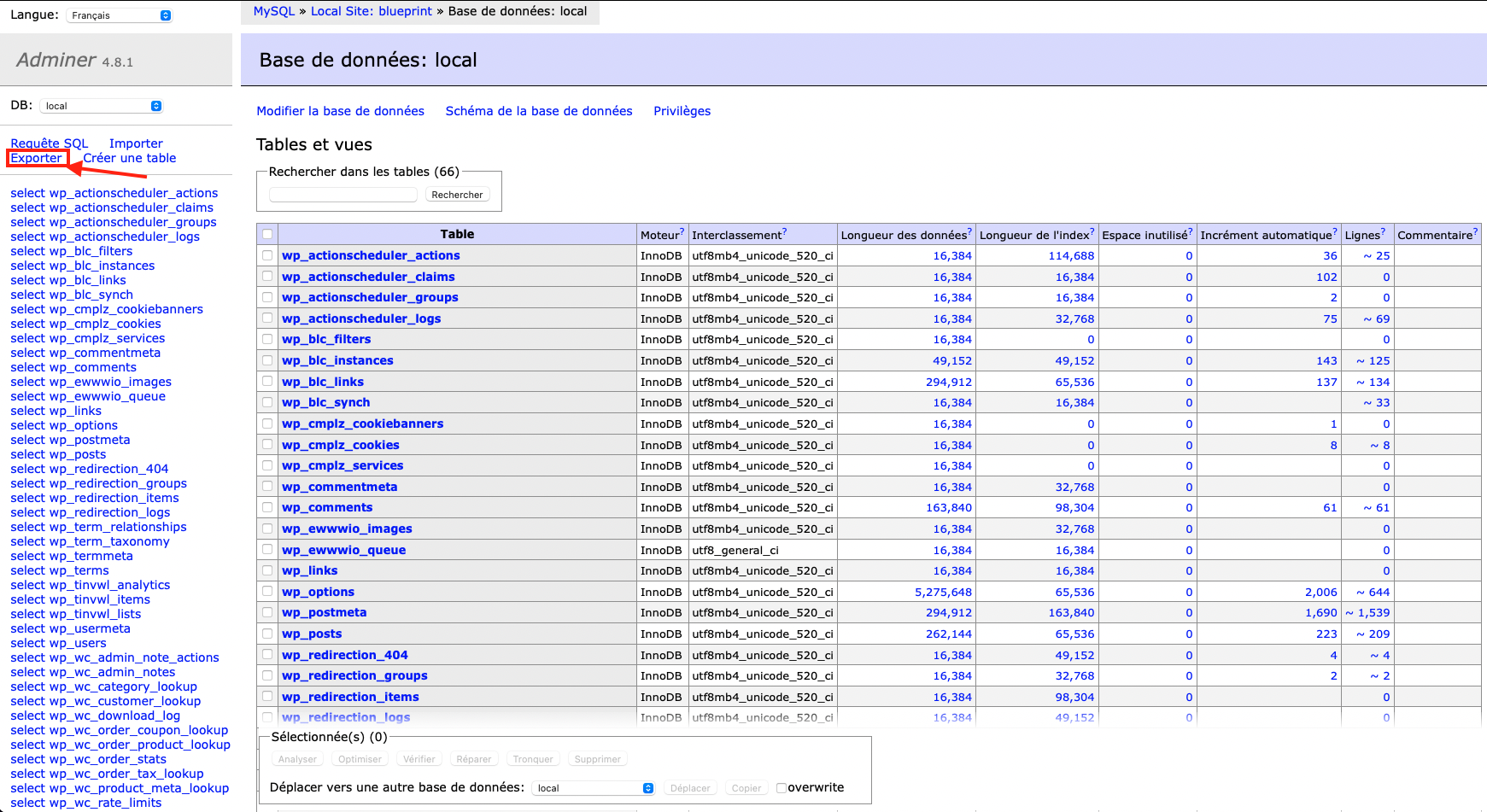Check the box for wp_actionscheduler_claims row

[267, 277]
